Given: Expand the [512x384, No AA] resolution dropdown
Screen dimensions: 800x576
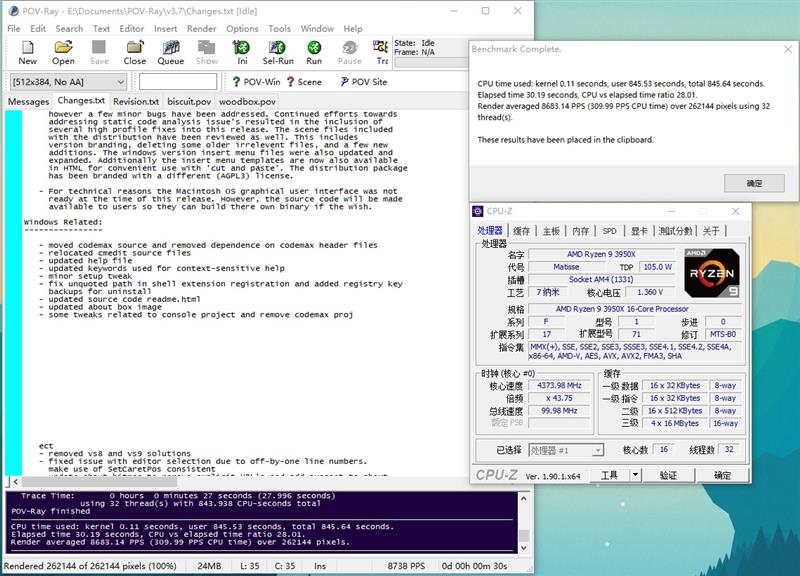Looking at the screenshot, I should click(120, 82).
